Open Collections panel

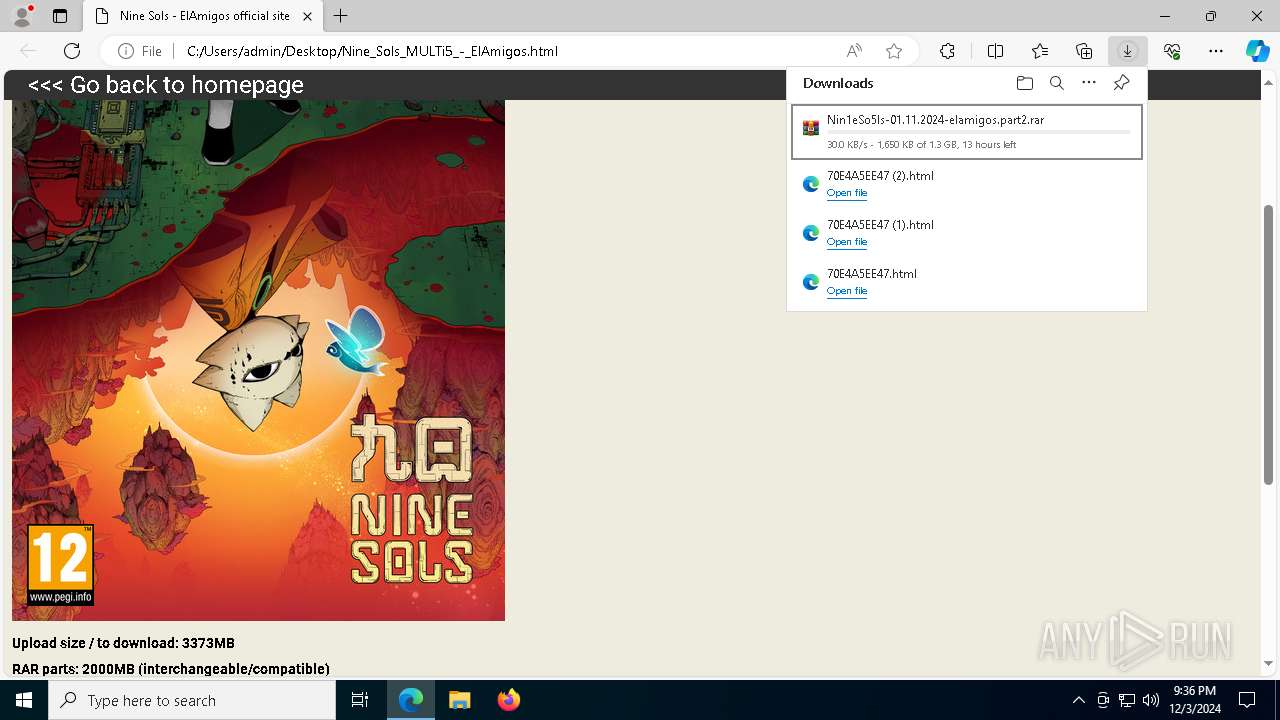tap(1084, 51)
